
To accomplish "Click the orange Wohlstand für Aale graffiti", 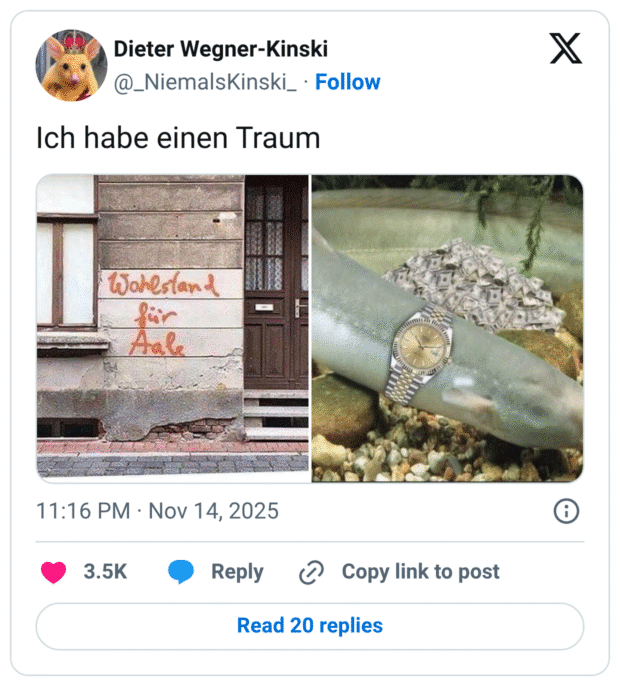I will pyautogui.click(x=163, y=313).
